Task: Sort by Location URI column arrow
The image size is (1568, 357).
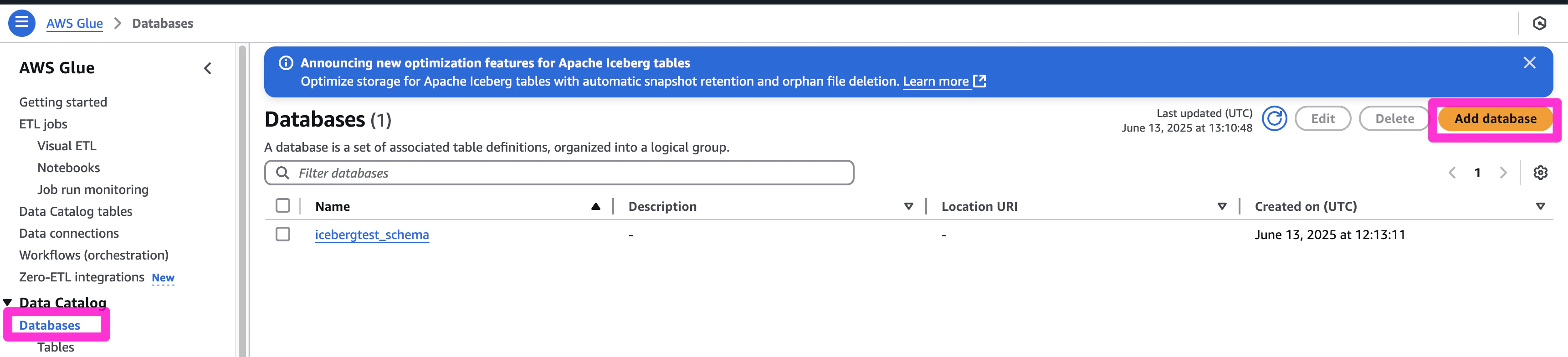Action: 1222,206
